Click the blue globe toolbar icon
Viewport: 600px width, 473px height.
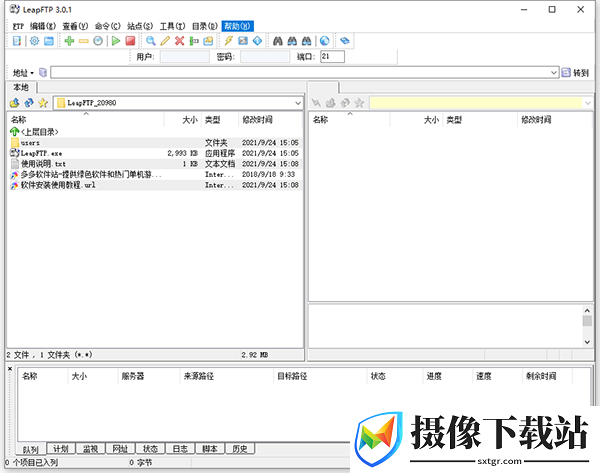point(324,41)
